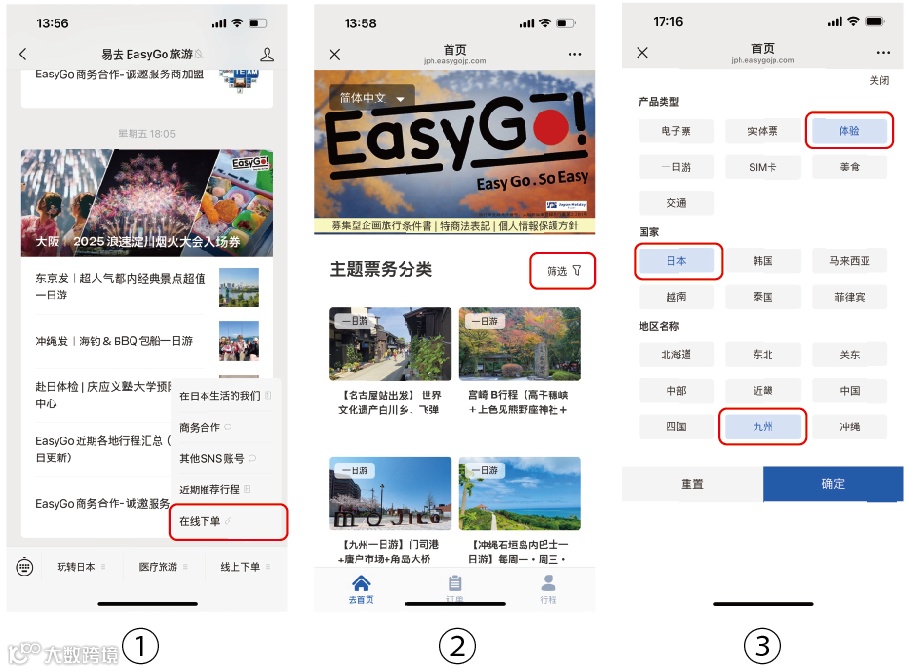
Task: Click the 個人情報保護方針 banner link
Action: click(538, 226)
